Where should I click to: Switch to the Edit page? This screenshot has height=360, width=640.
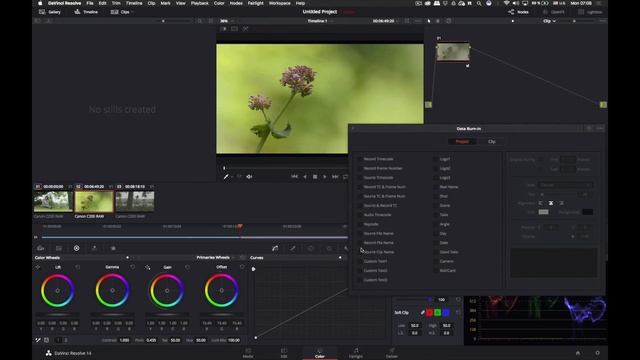tap(284, 353)
